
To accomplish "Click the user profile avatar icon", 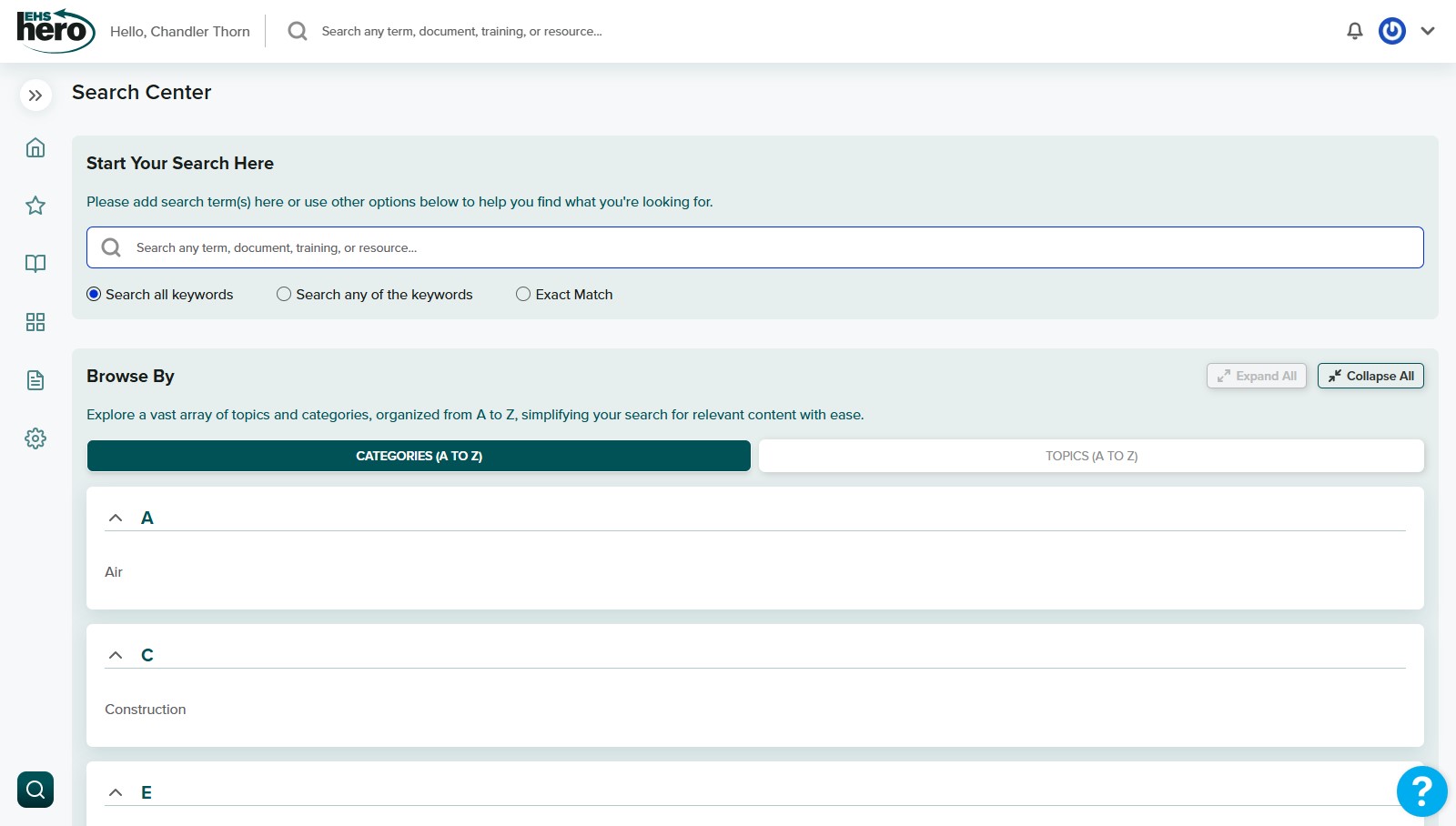I will 1391,31.
